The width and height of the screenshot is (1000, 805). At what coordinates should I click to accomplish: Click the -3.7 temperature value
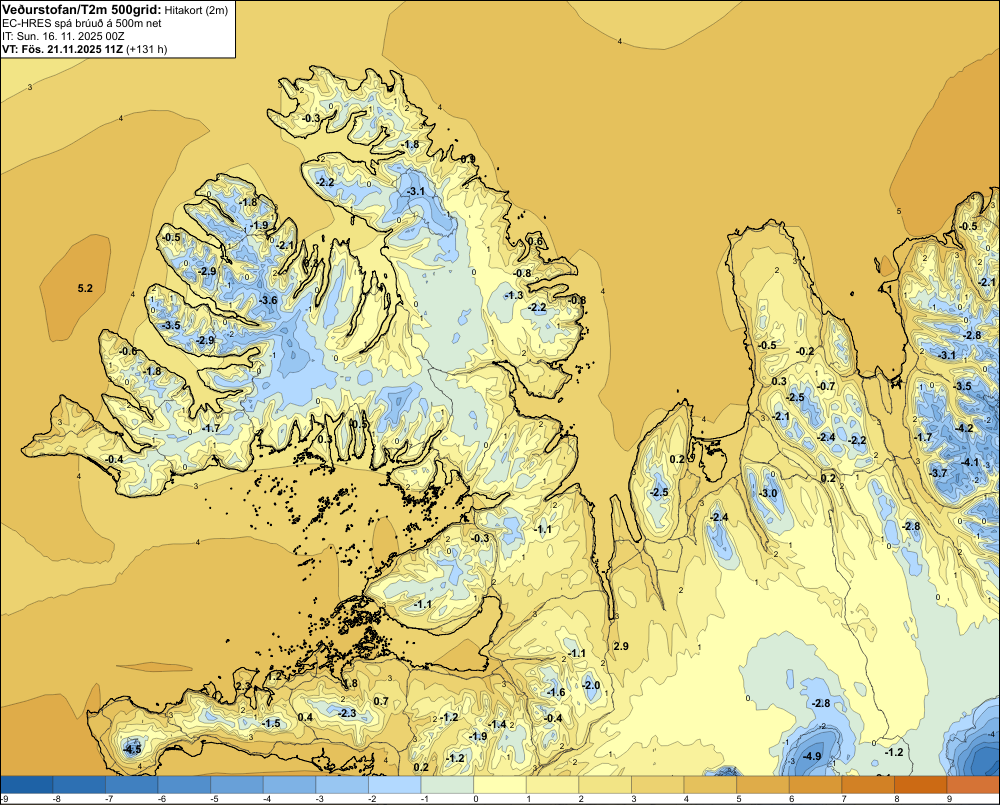click(938, 473)
